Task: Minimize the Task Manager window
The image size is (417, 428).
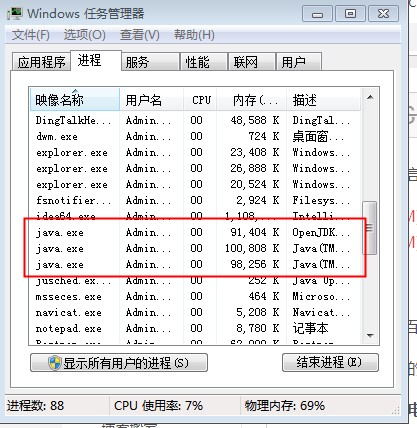Action: tap(317, 14)
